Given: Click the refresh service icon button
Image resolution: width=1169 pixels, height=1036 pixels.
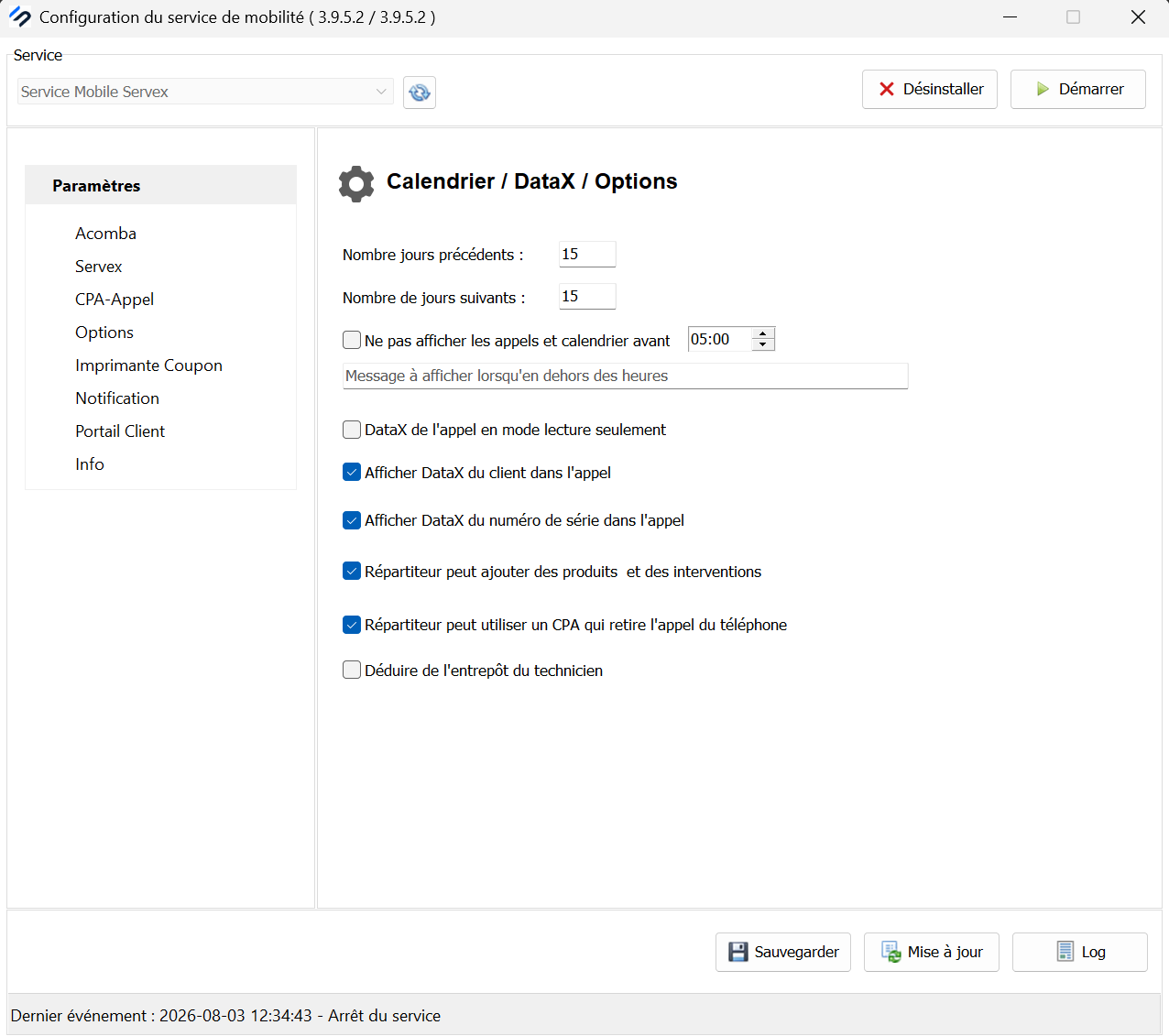Looking at the screenshot, I should tap(420, 92).
